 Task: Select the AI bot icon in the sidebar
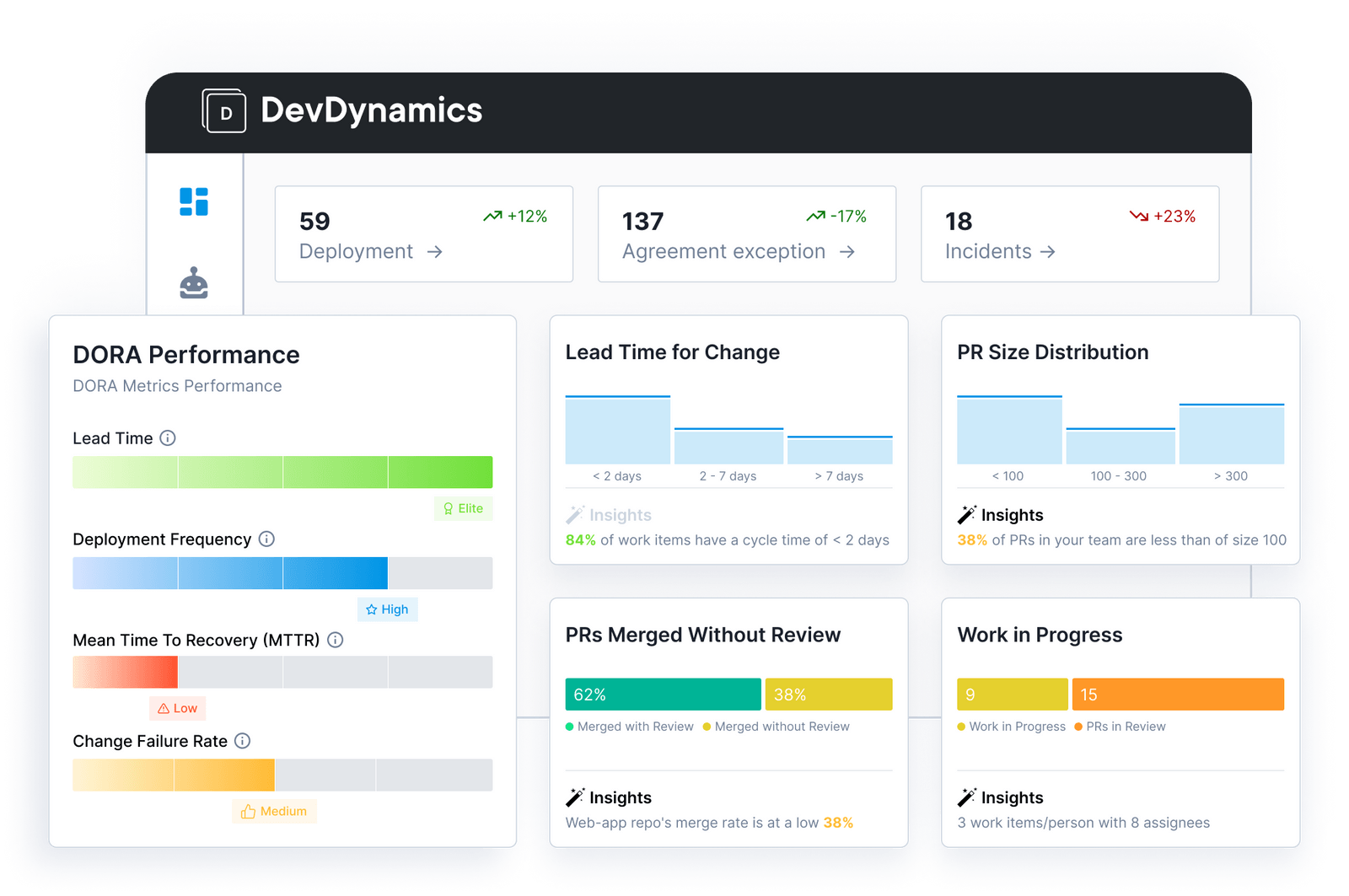(x=194, y=282)
